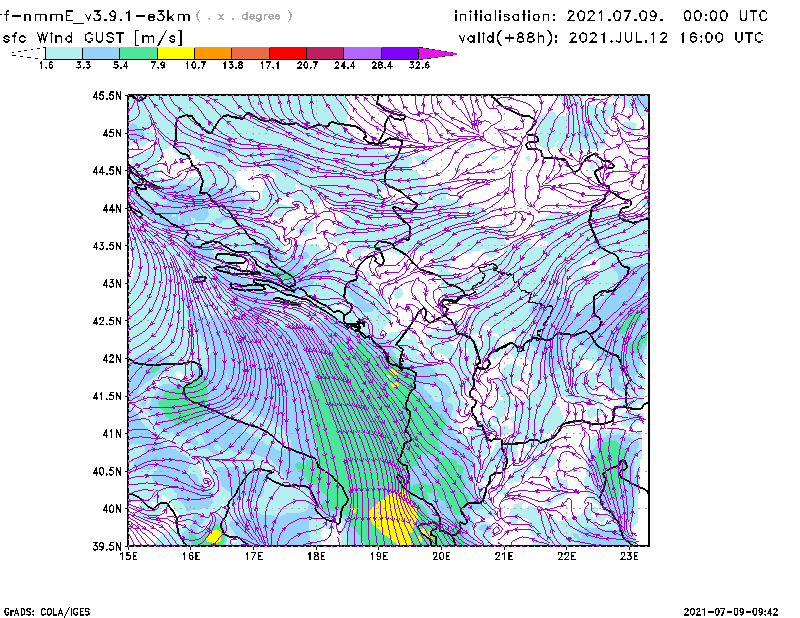Click the 15E longitude label
Image resolution: width=800 pixels, height=618 pixels.
tap(128, 556)
